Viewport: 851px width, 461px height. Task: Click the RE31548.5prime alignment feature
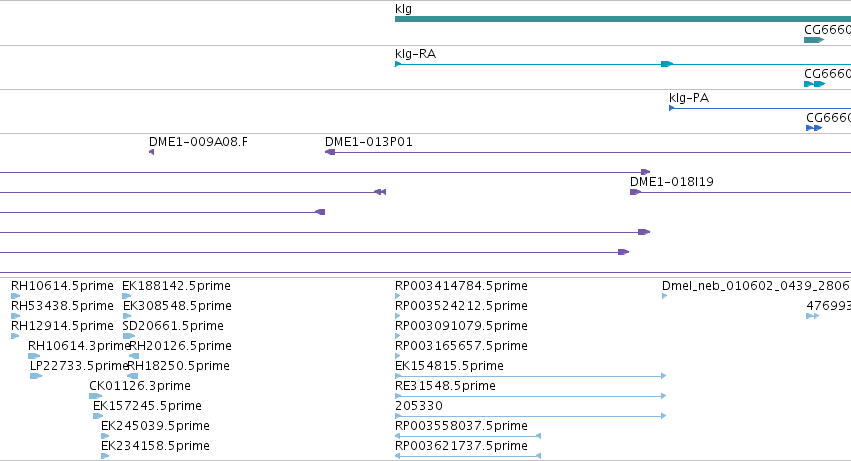point(531,396)
